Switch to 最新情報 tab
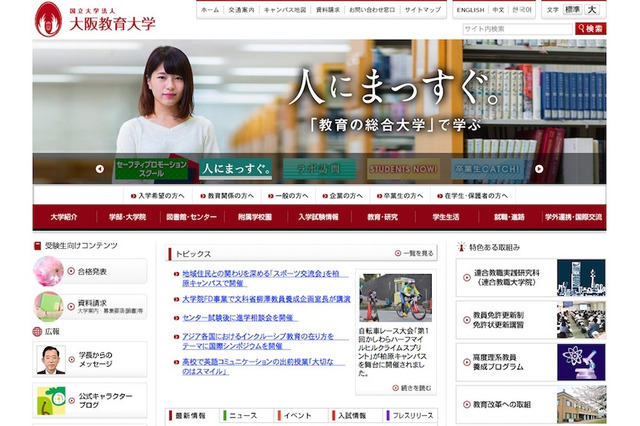This screenshot has height=426, width=640. (191, 415)
